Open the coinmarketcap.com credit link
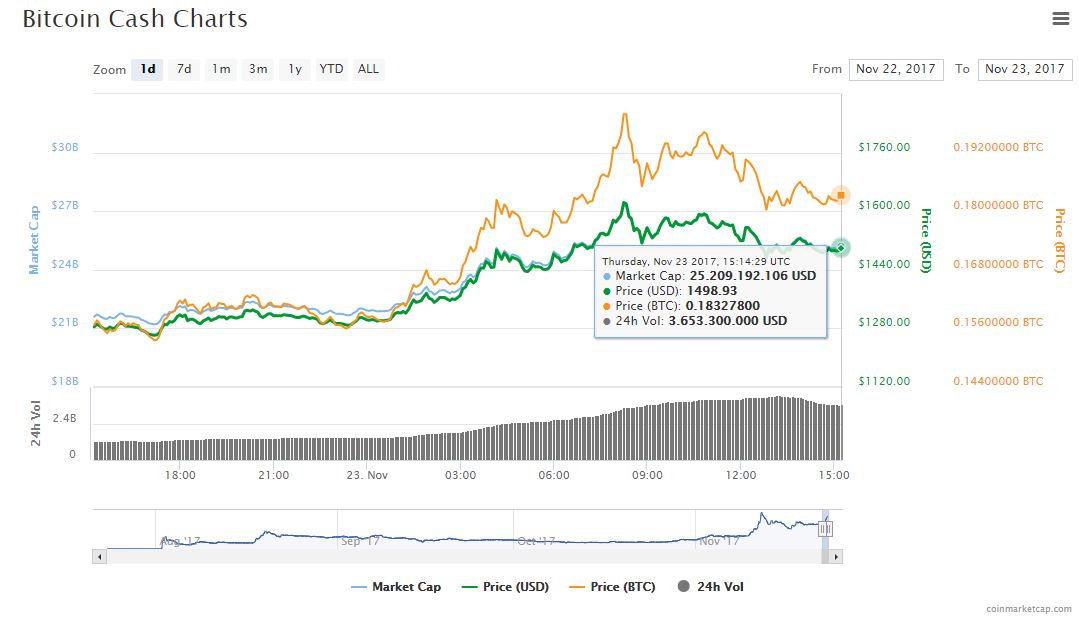1079x617 pixels. [x=1027, y=607]
